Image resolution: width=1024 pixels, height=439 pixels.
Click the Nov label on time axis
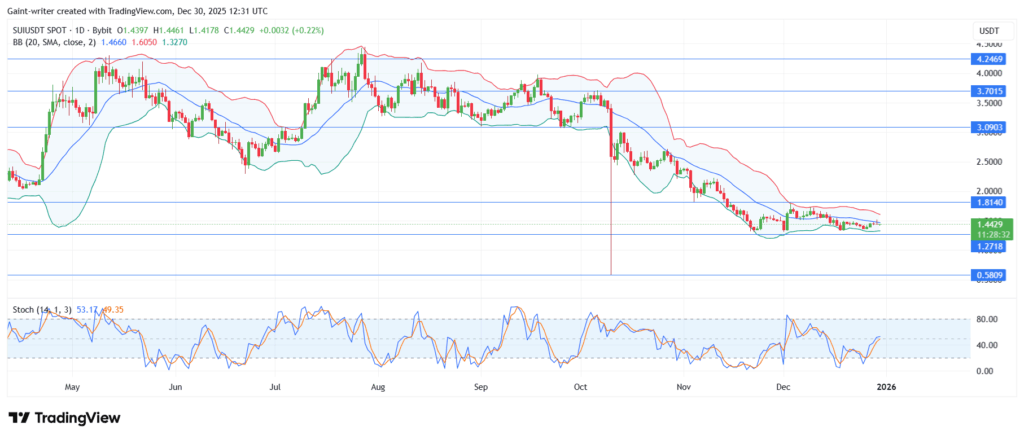[682, 387]
